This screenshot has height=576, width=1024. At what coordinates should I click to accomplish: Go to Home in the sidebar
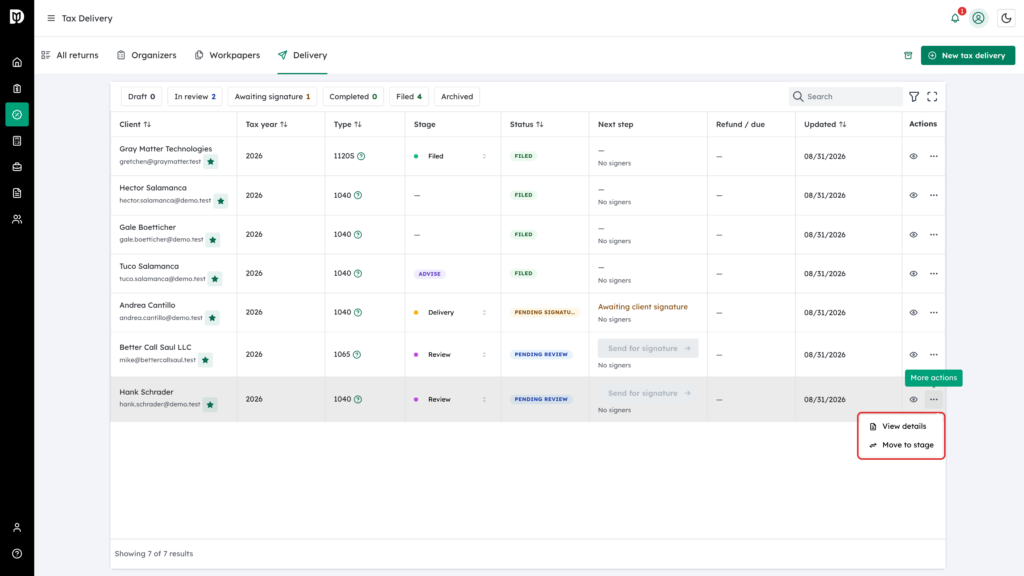(x=17, y=63)
